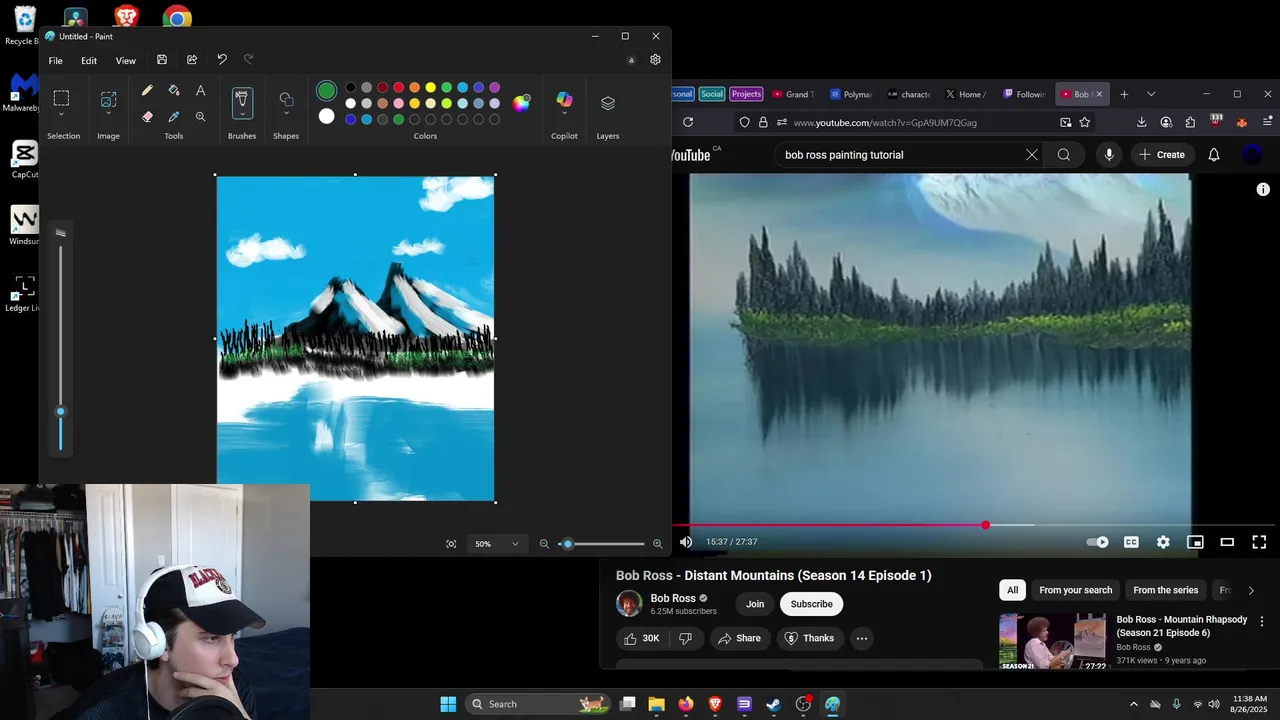
Task: Like the video with 30K likes
Action: pos(642,638)
